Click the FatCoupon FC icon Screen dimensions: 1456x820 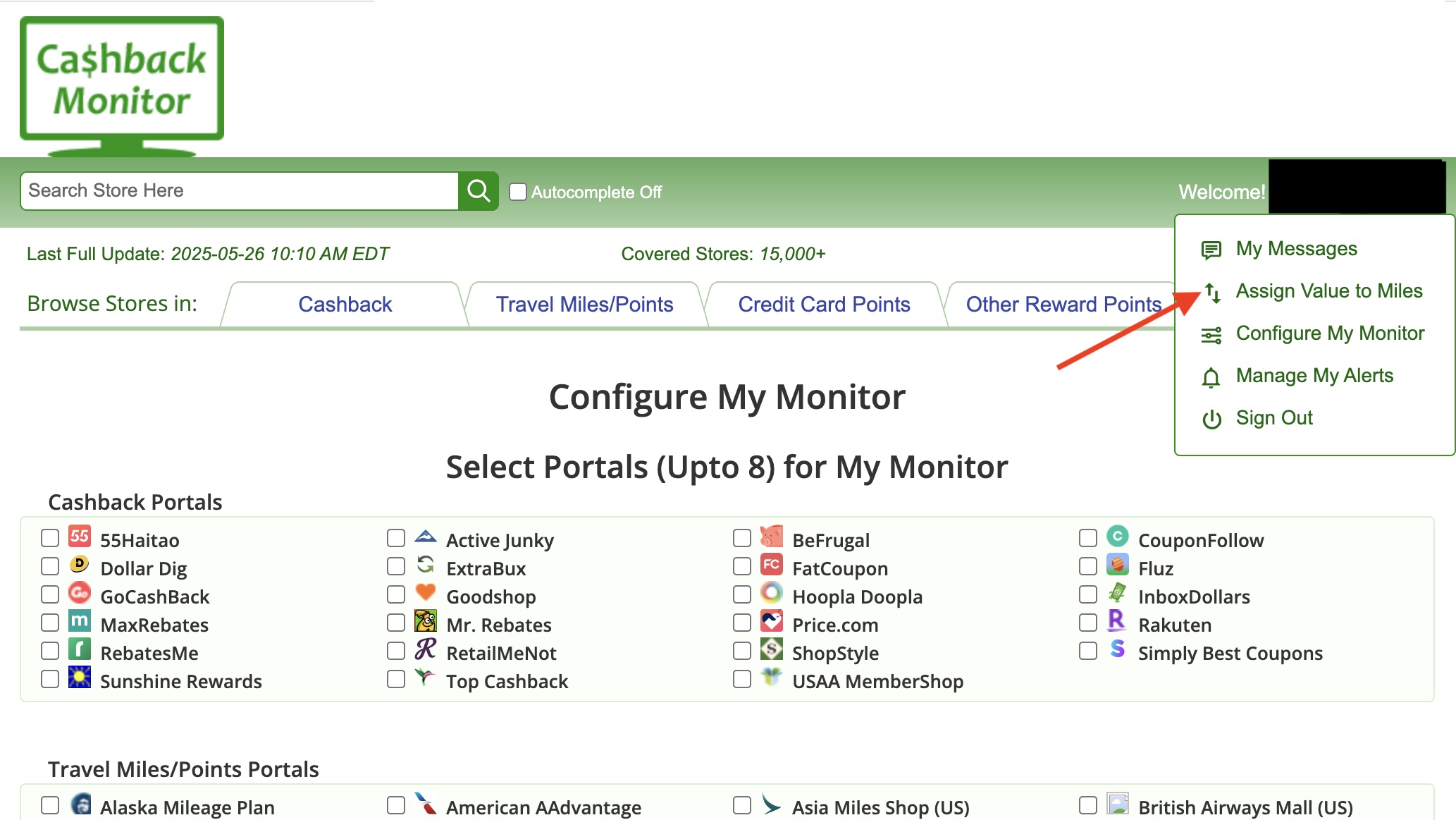pos(772,565)
